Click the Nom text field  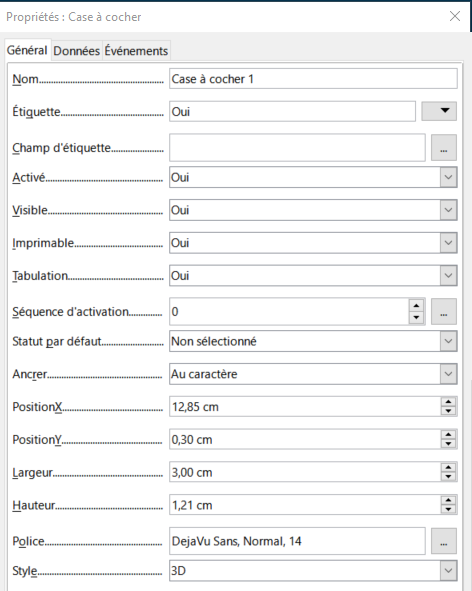click(313, 79)
